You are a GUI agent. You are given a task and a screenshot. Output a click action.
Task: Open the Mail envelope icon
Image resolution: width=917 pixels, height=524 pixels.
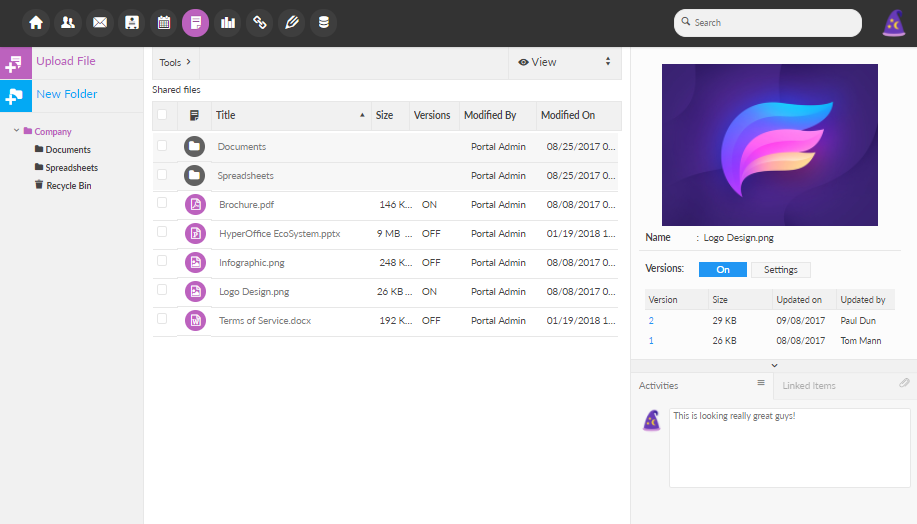coord(100,23)
